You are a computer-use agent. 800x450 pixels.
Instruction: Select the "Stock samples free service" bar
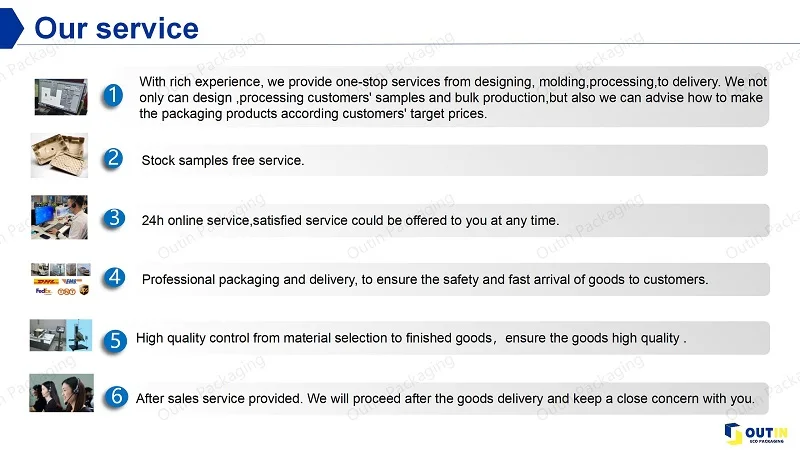[x=450, y=160]
